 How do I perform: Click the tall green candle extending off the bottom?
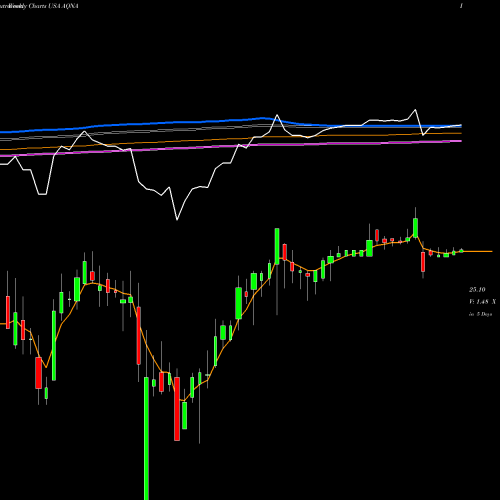[x=146, y=438]
